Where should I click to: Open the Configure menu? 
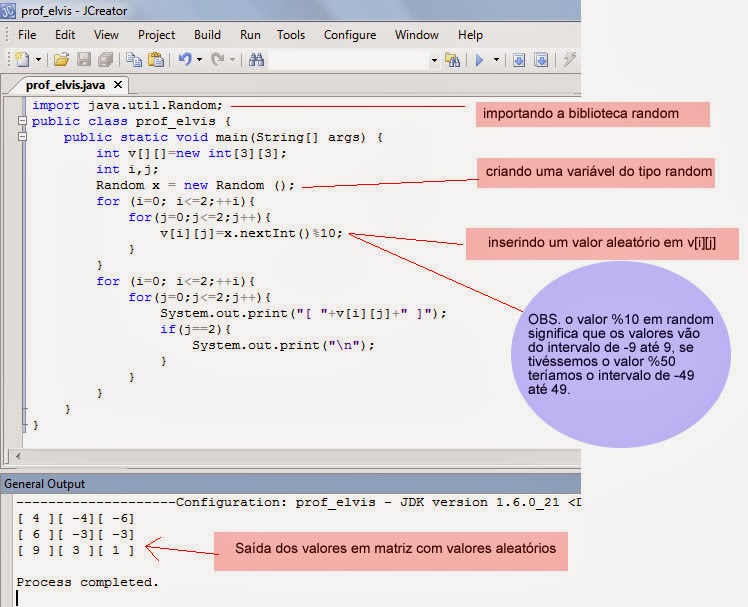click(350, 35)
